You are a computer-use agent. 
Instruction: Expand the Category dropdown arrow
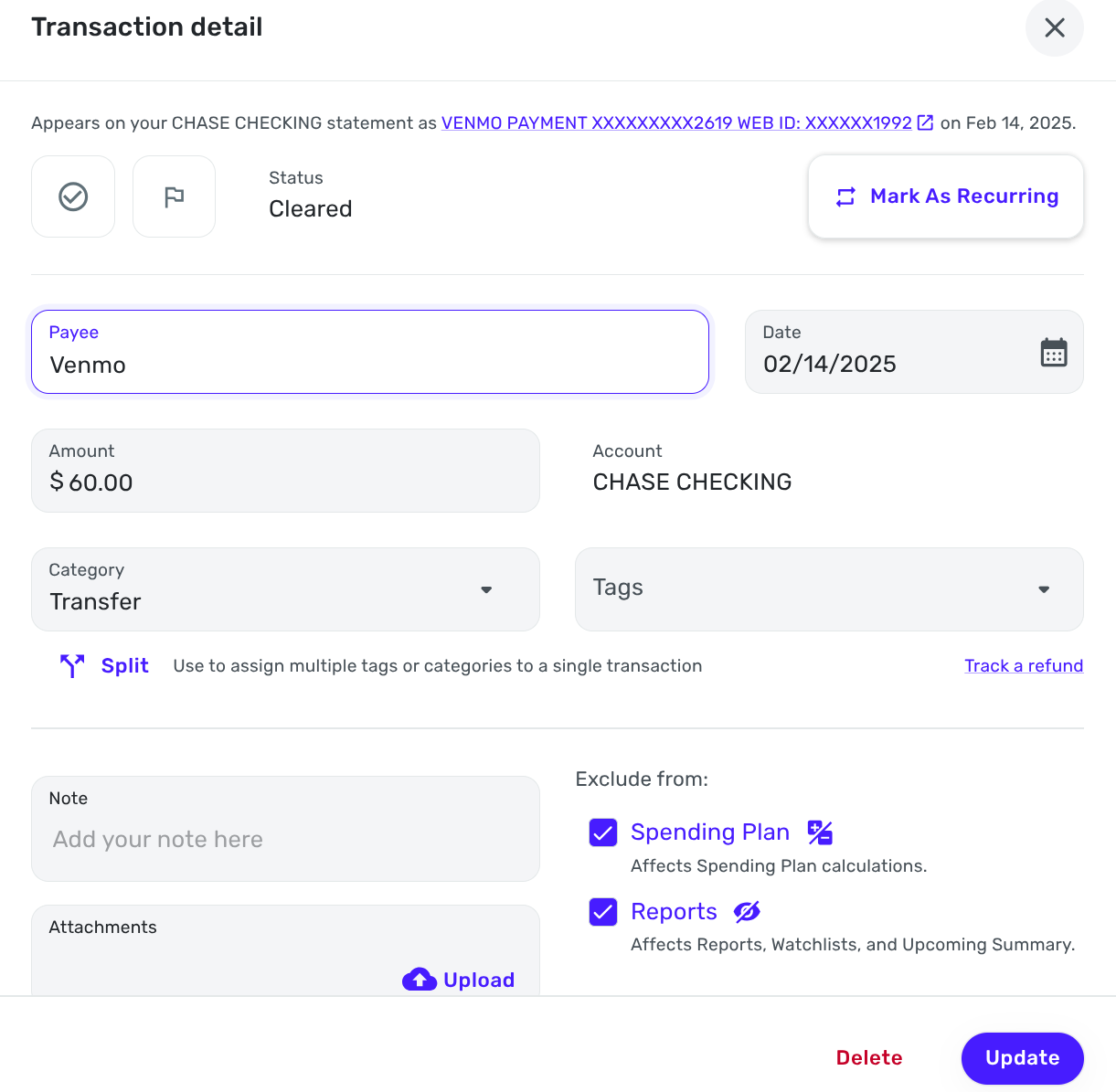(486, 589)
